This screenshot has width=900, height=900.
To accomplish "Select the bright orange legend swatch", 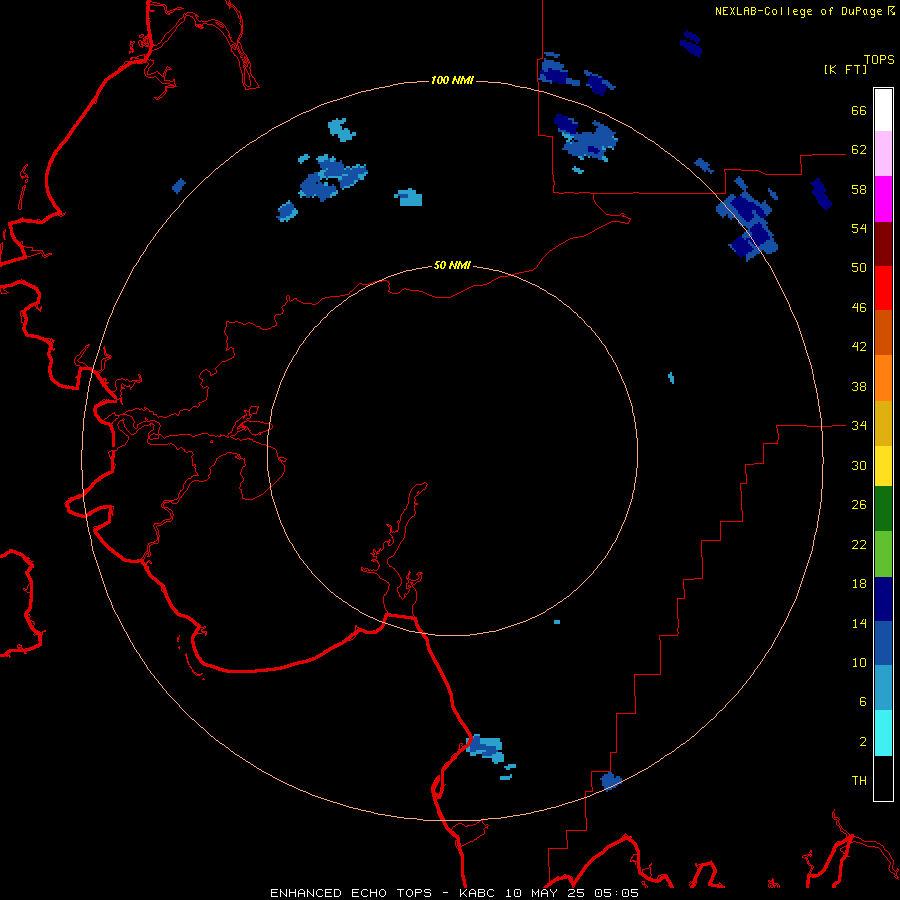I will [x=883, y=378].
